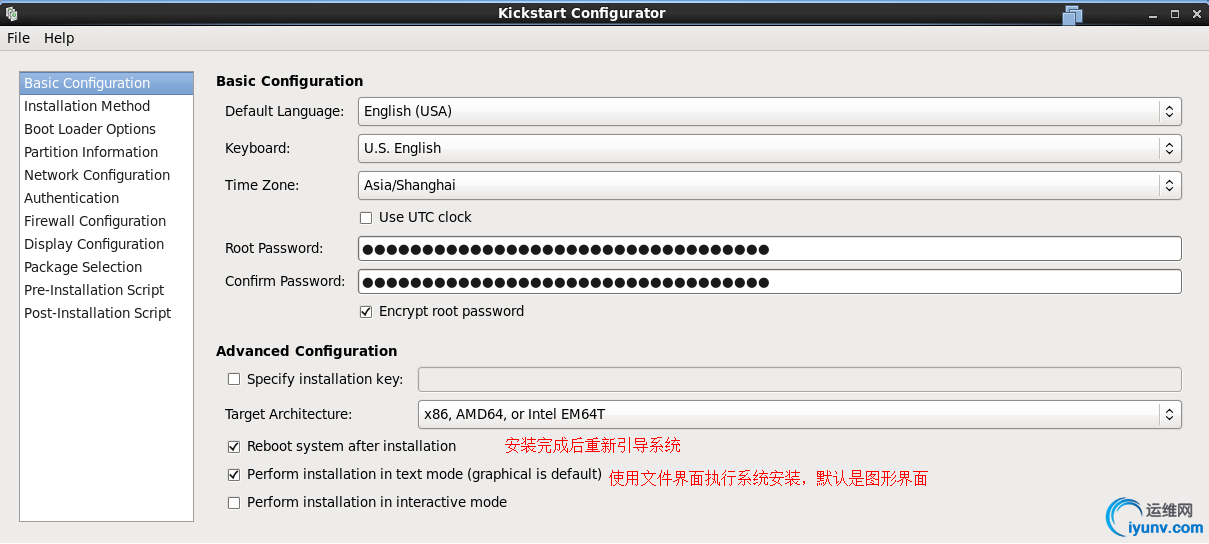Open Network Configuration section
The height and width of the screenshot is (544, 1209).
pos(106,175)
